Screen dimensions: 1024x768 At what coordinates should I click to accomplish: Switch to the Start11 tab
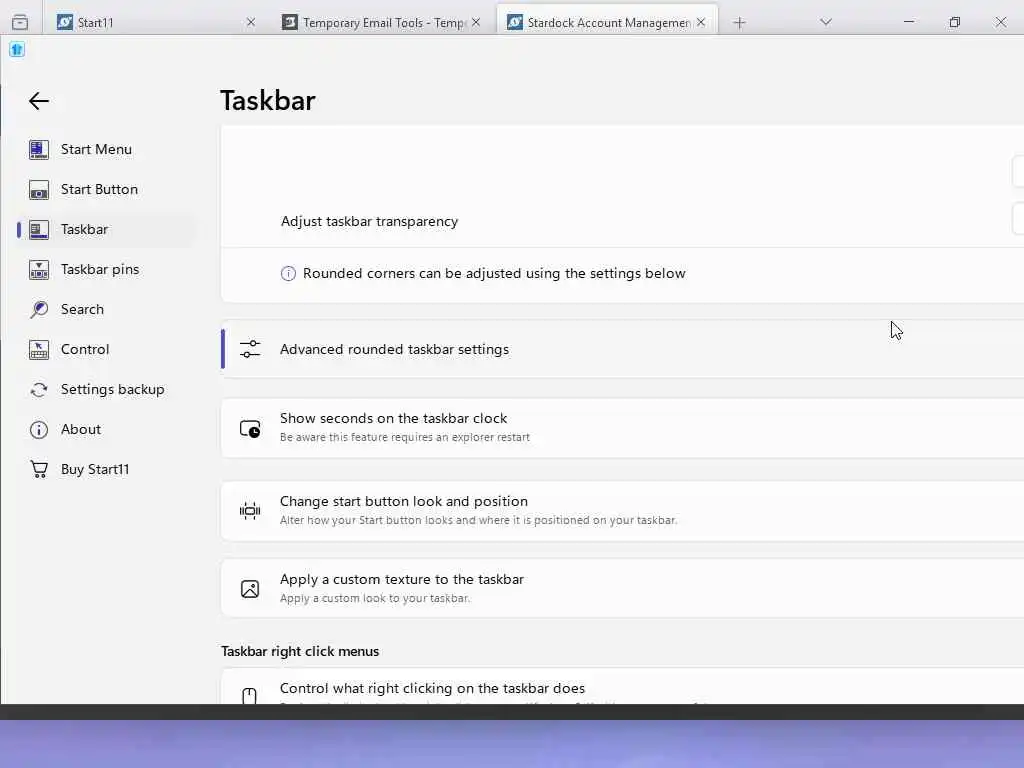coord(153,22)
